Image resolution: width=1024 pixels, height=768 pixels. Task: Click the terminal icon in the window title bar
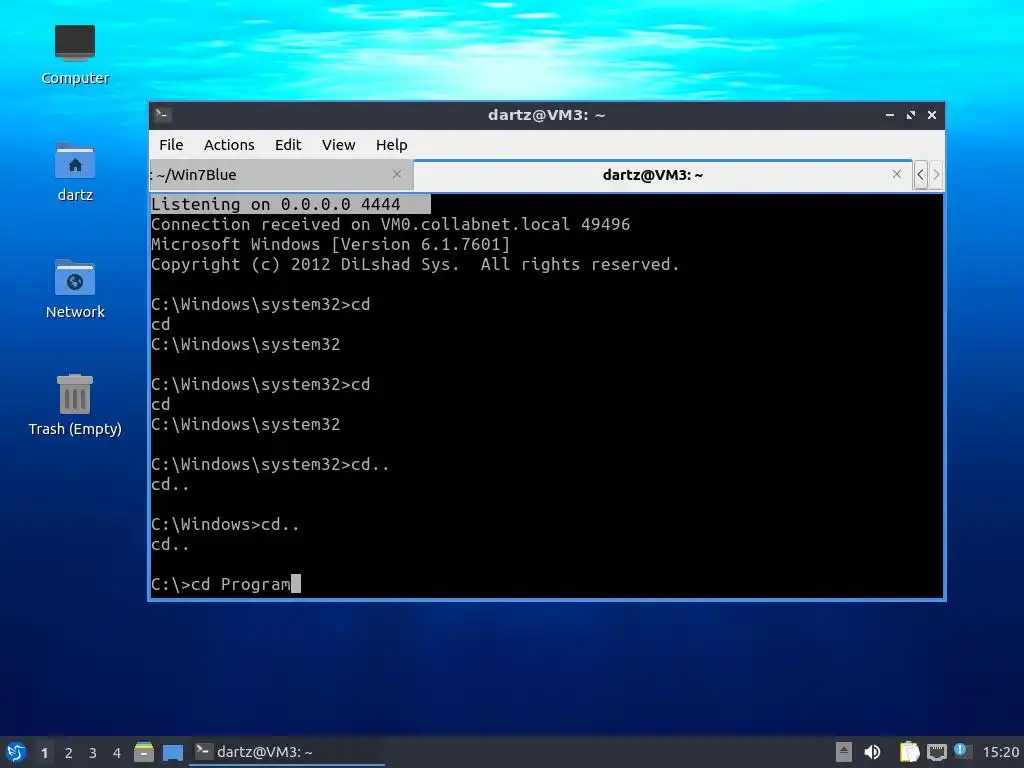(x=163, y=115)
